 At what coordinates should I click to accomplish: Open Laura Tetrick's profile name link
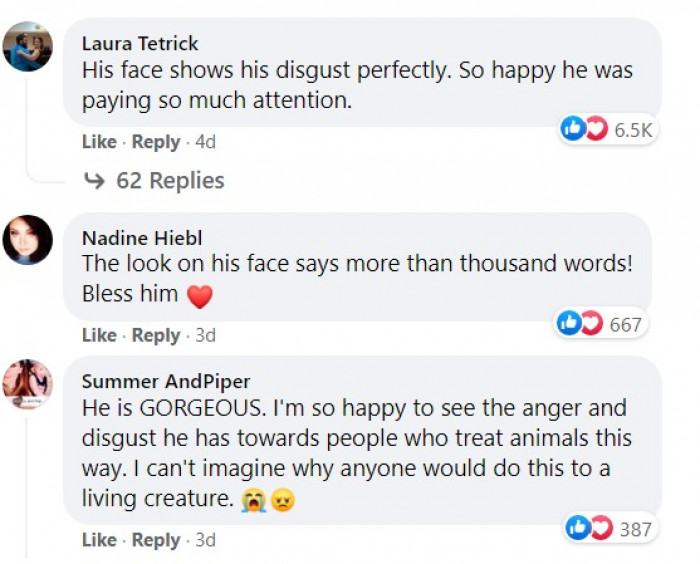click(x=140, y=43)
